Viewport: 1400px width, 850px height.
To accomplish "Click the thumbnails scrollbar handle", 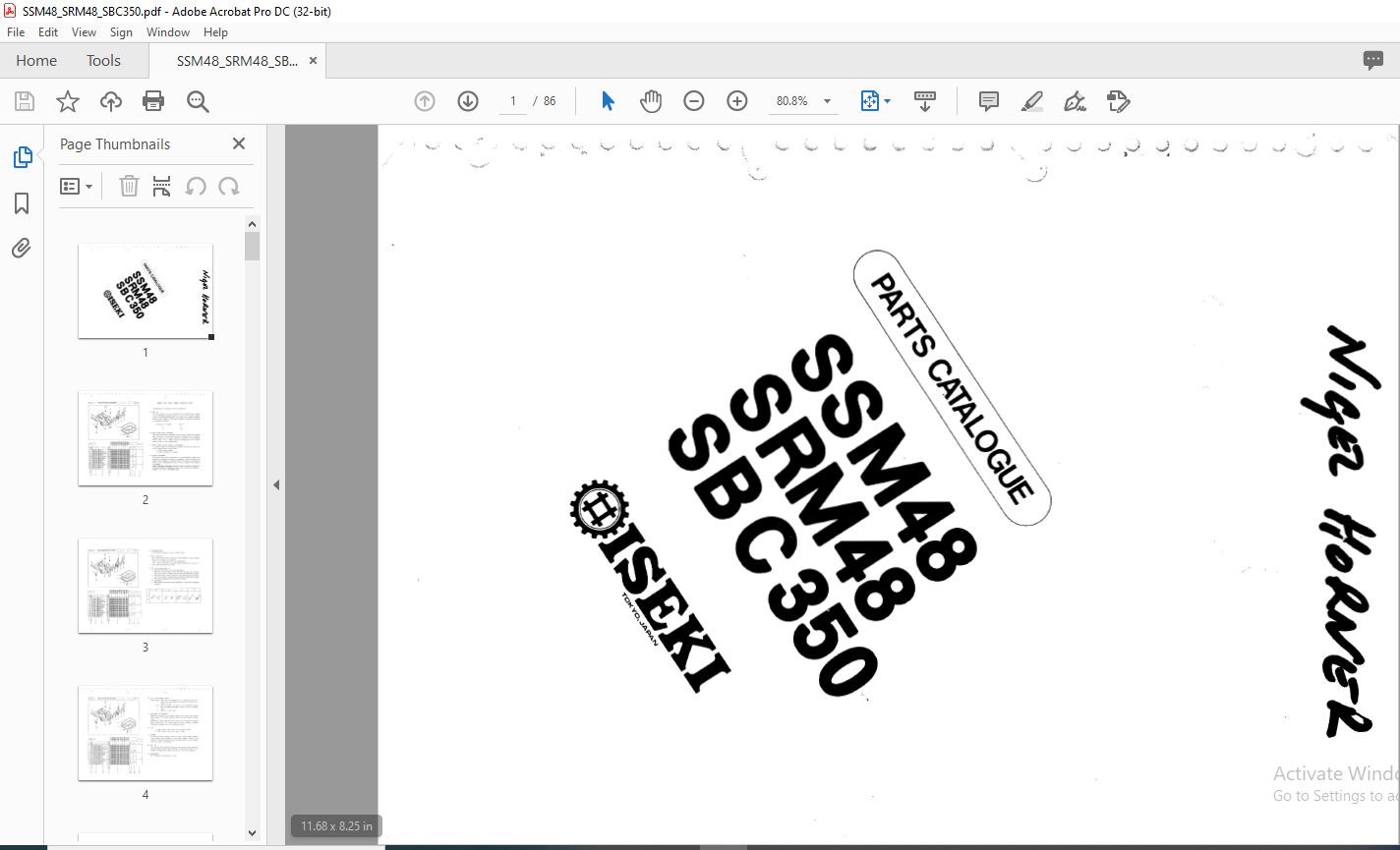I will tap(253, 246).
